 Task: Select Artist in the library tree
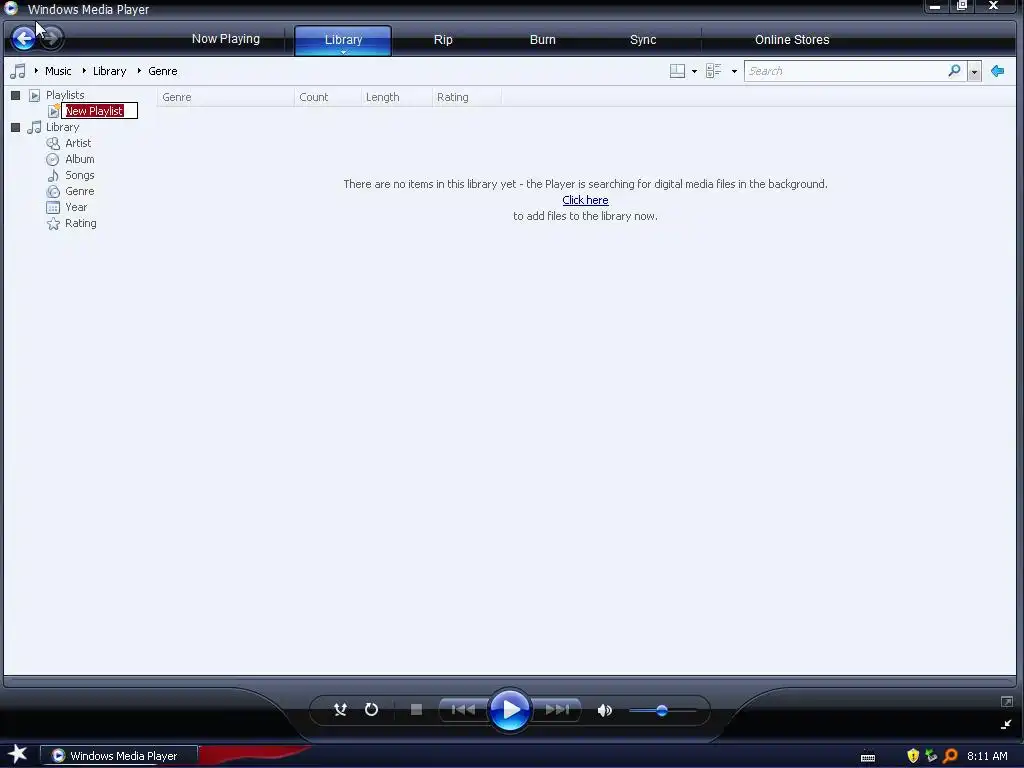[x=78, y=143]
